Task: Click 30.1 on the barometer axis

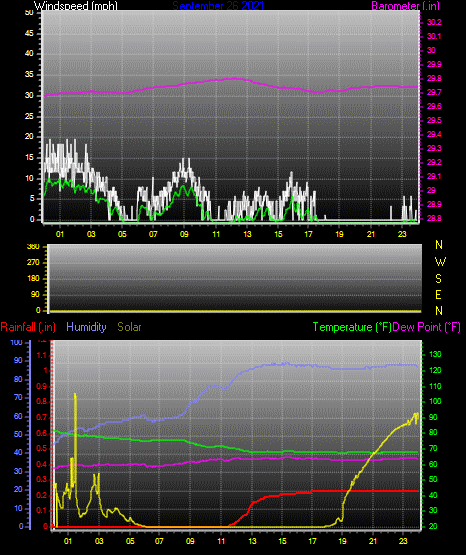Action: click(434, 36)
